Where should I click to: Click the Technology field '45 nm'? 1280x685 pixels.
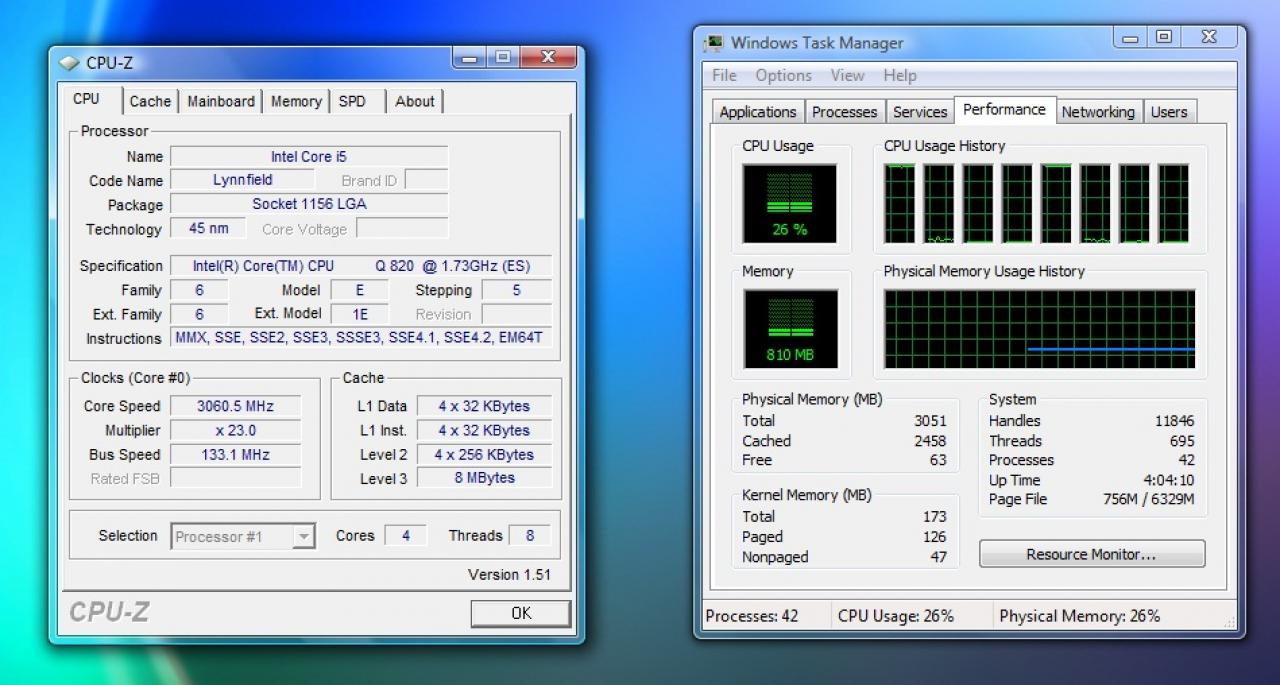pos(209,228)
